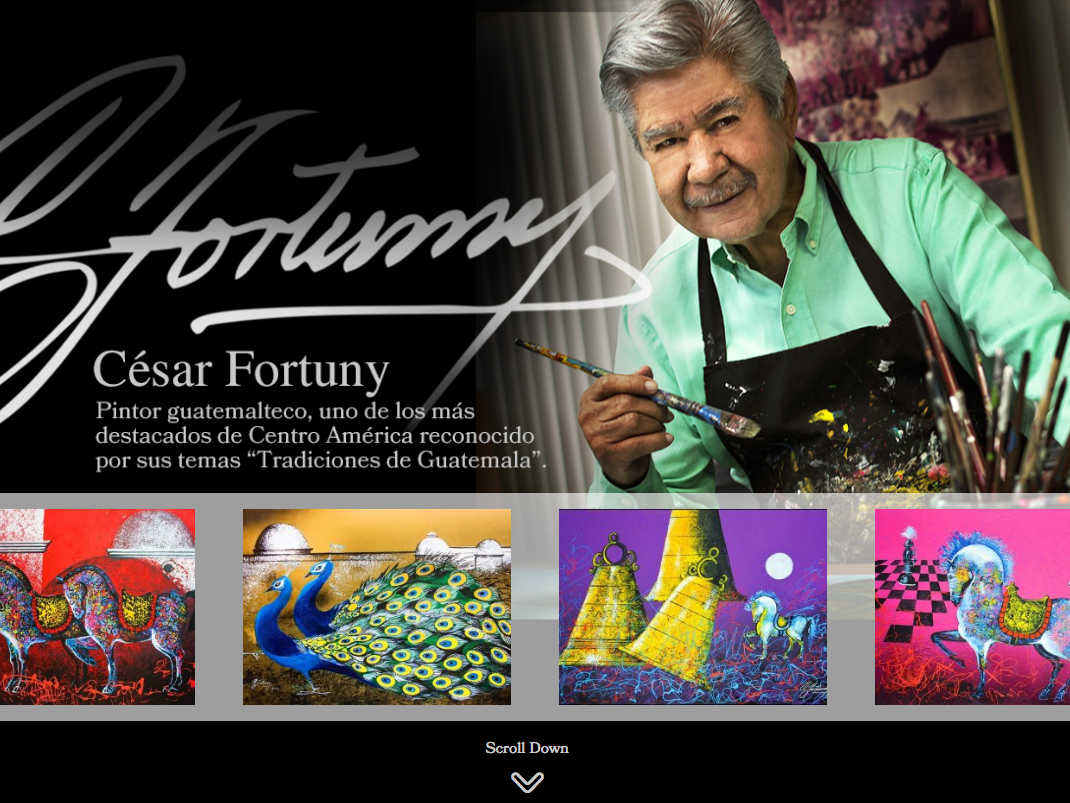Viewport: 1070px width, 803px height.
Task: Click the white dome in peacock painting
Action: (283, 538)
